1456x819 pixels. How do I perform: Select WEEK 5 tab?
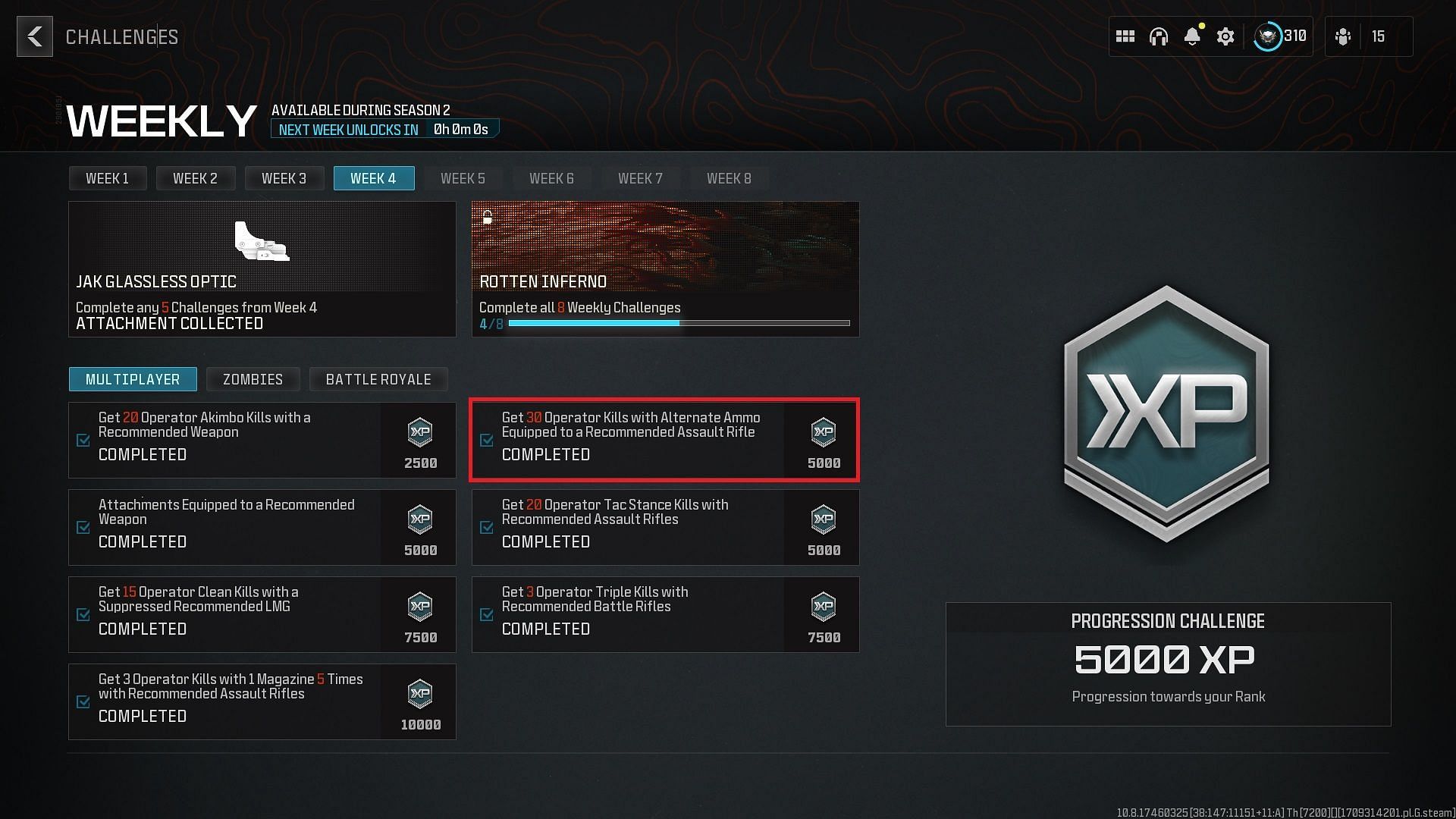[x=462, y=178]
